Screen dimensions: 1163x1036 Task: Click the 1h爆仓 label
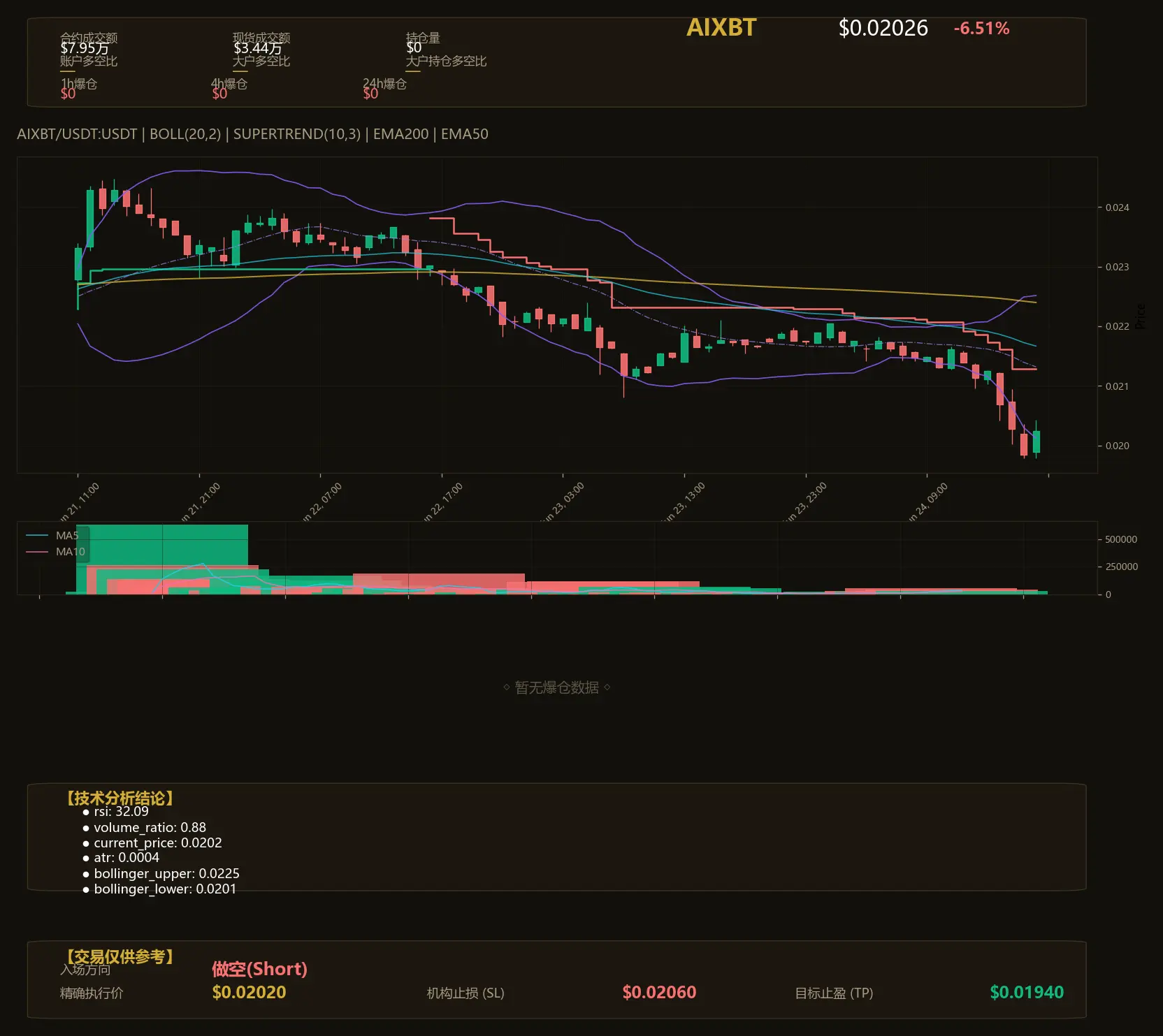click(79, 84)
